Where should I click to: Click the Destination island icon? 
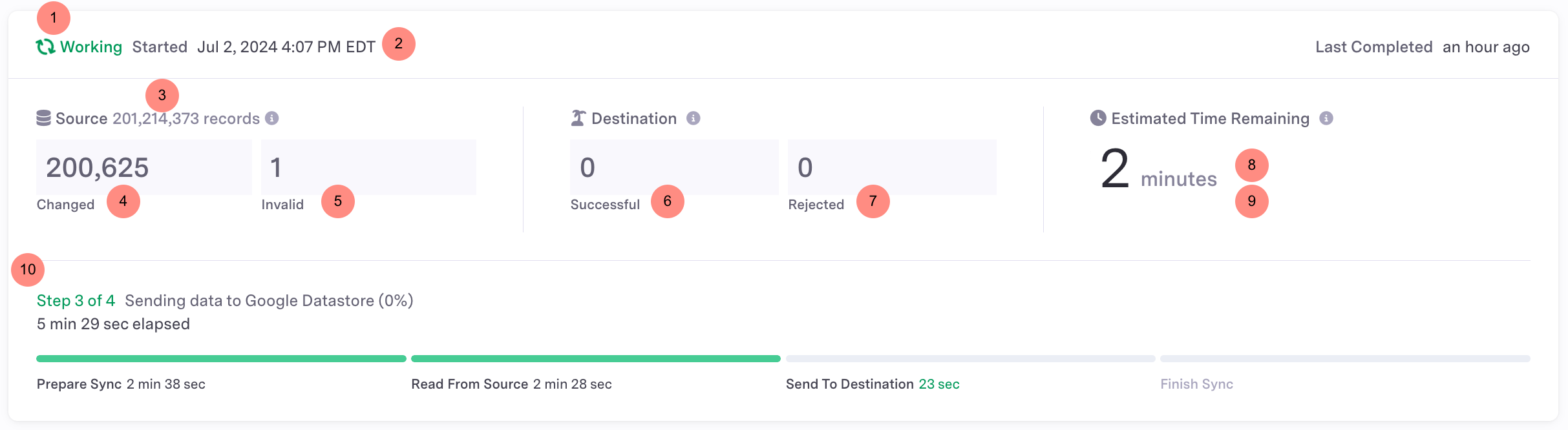tap(578, 118)
